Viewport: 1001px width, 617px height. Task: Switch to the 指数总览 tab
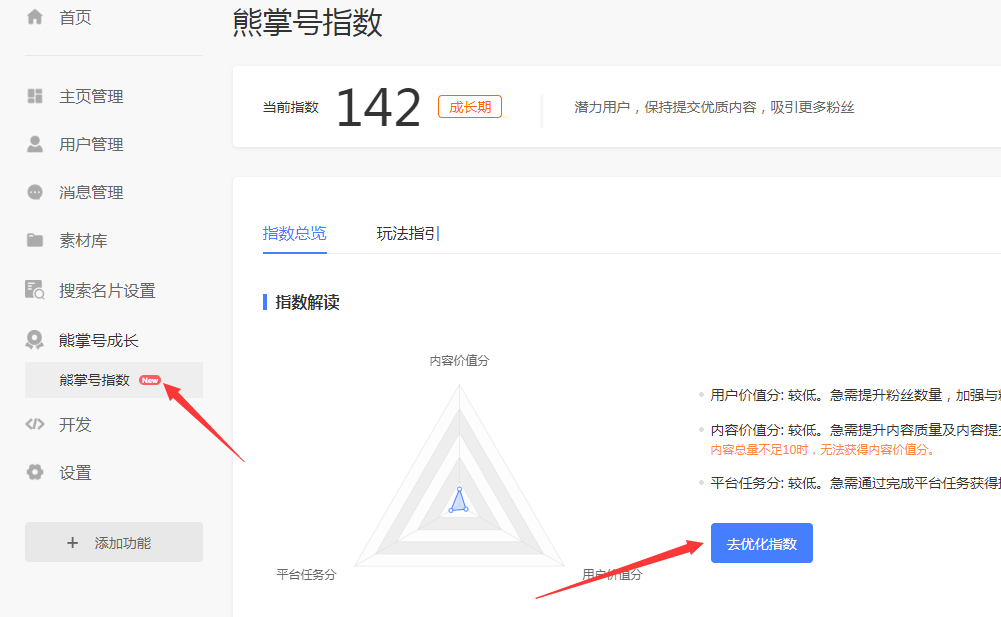294,233
